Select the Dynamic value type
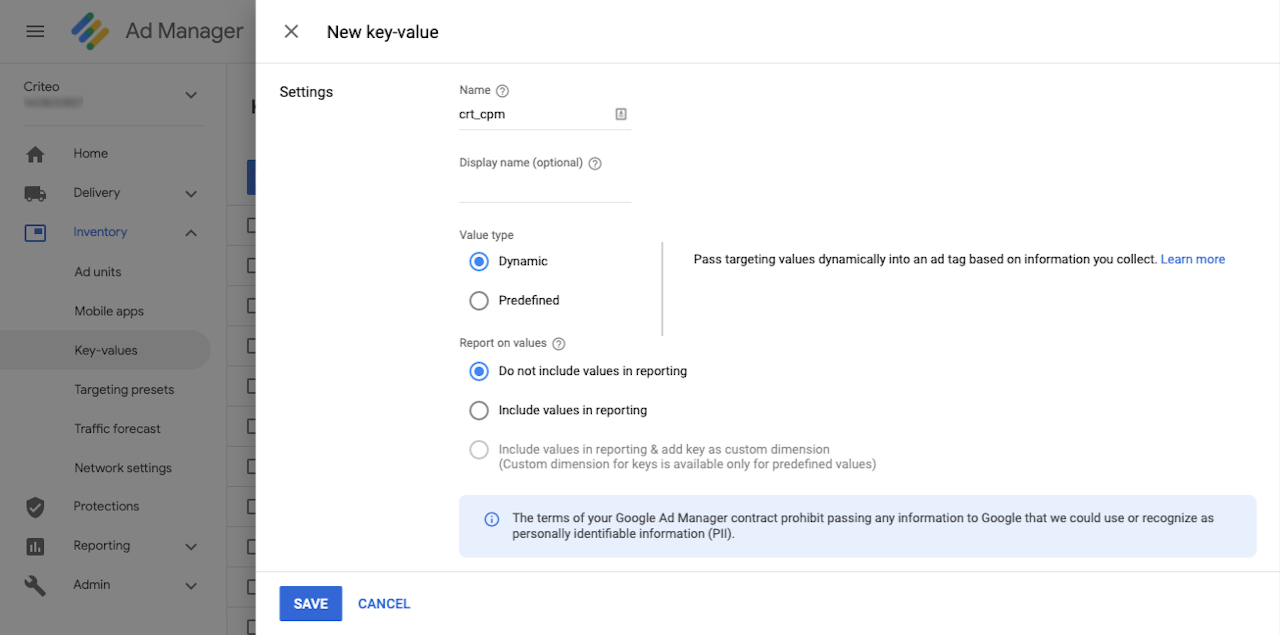This screenshot has width=1280, height=635. pyautogui.click(x=479, y=261)
